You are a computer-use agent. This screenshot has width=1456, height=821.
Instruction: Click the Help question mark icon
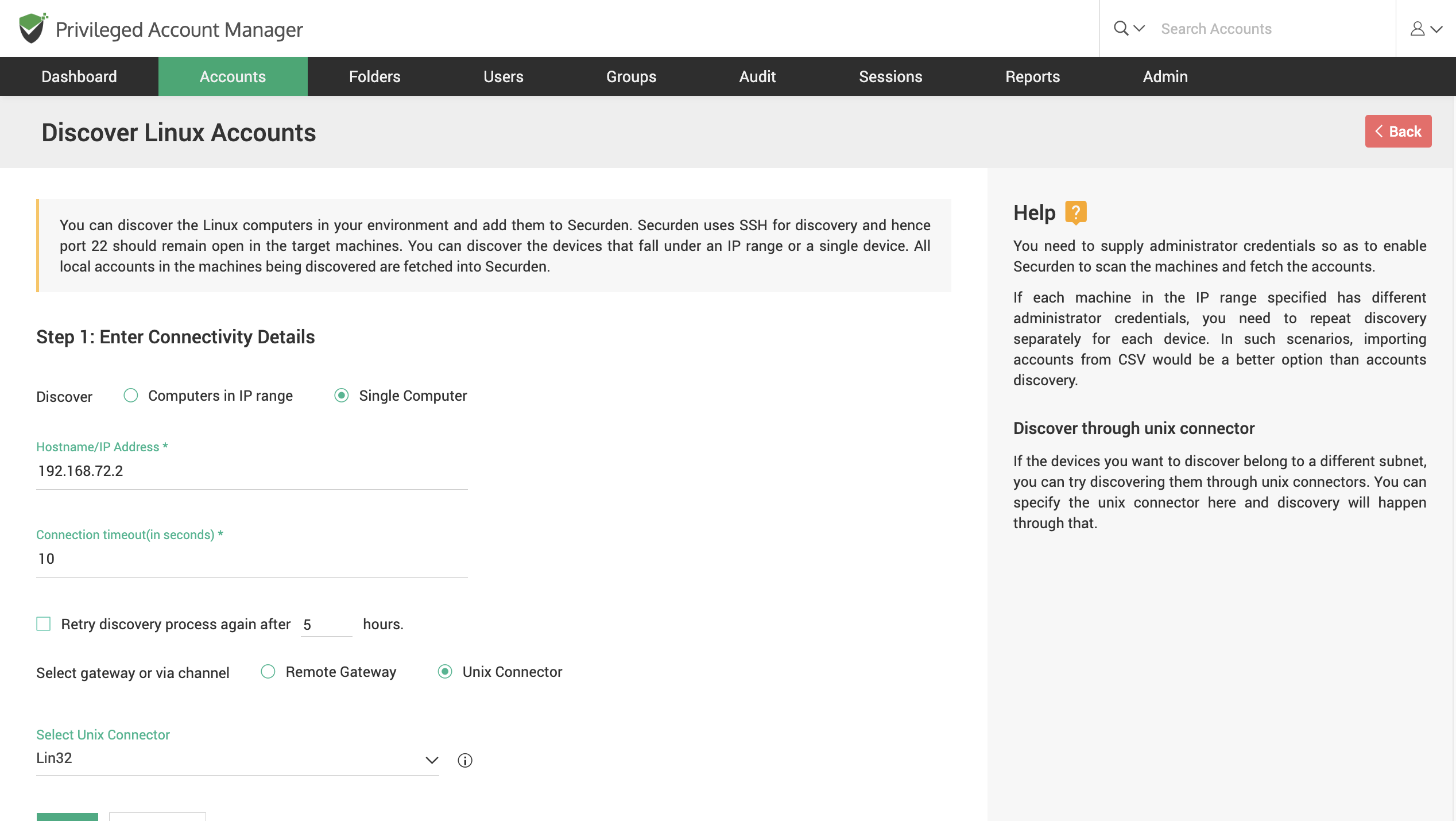click(x=1076, y=212)
